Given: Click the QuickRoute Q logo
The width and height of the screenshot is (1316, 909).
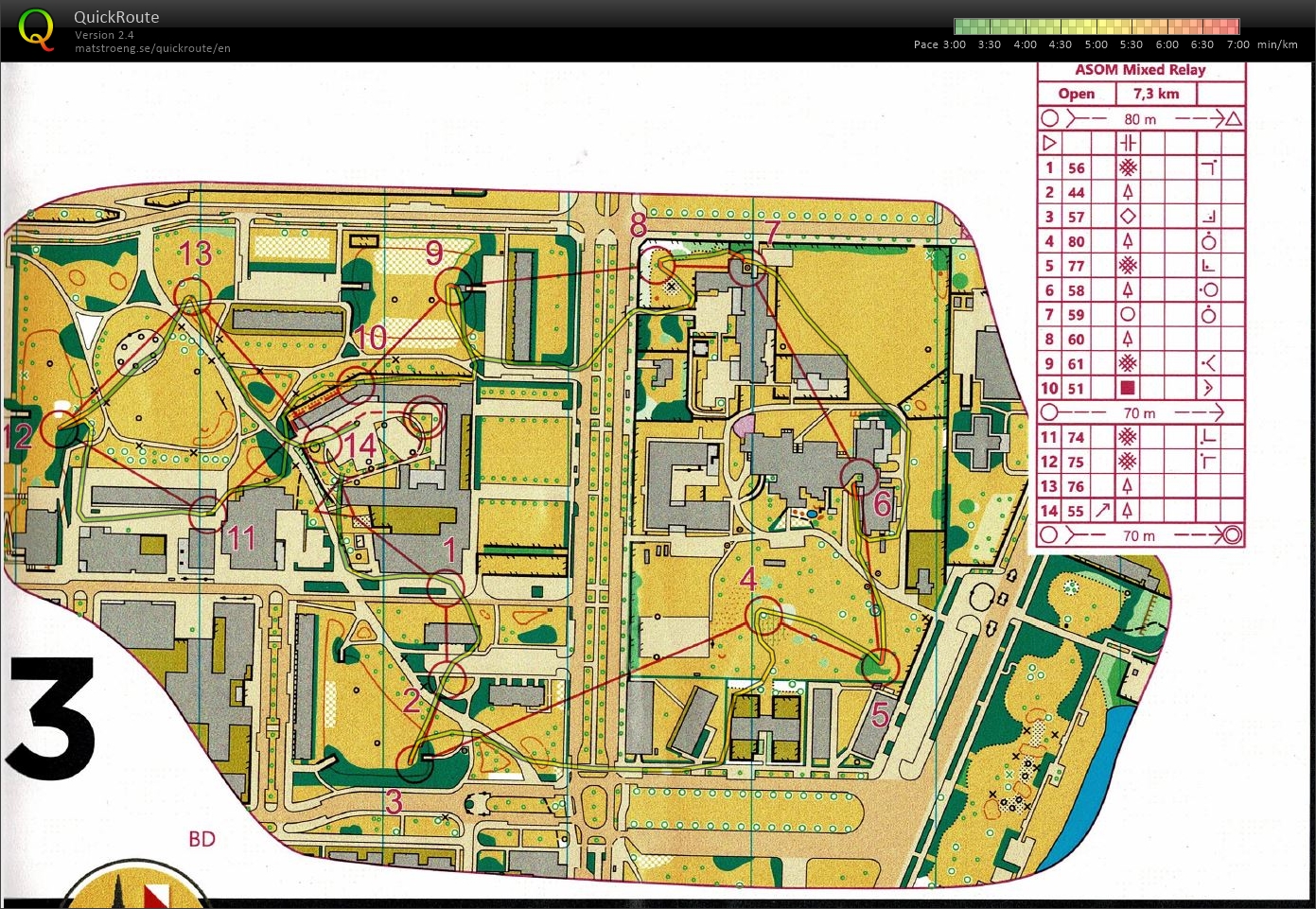Looking at the screenshot, I should (36, 29).
